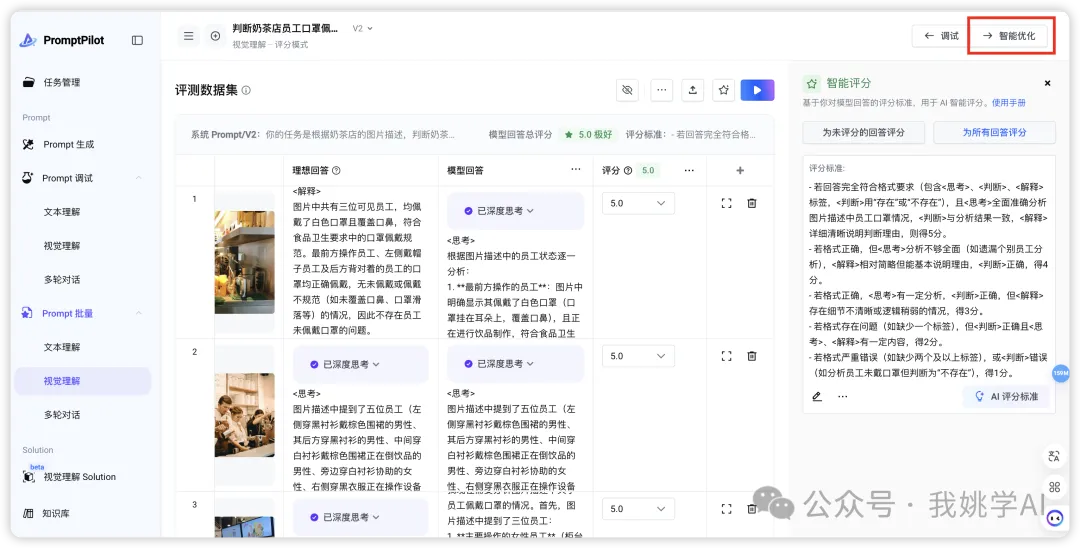1080x548 pixels.
Task: Click the upload export icon
Action: click(692, 90)
